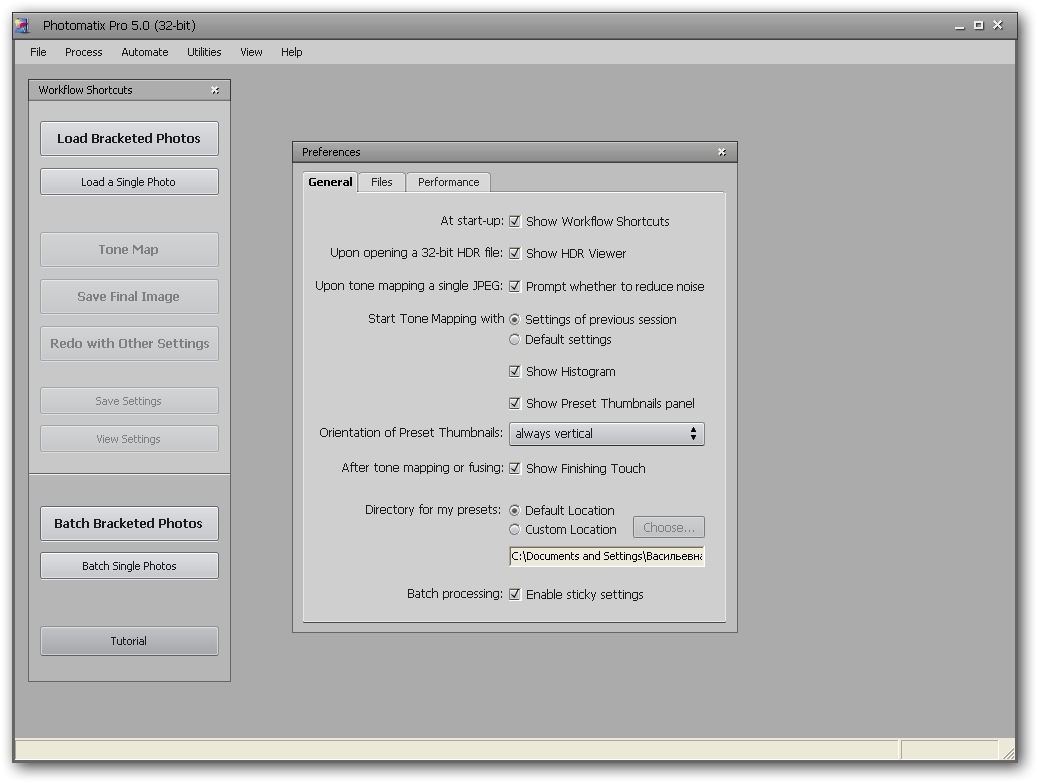Screen dimensions: 1038x783
Task: Open the Utilities menu
Action: point(204,52)
